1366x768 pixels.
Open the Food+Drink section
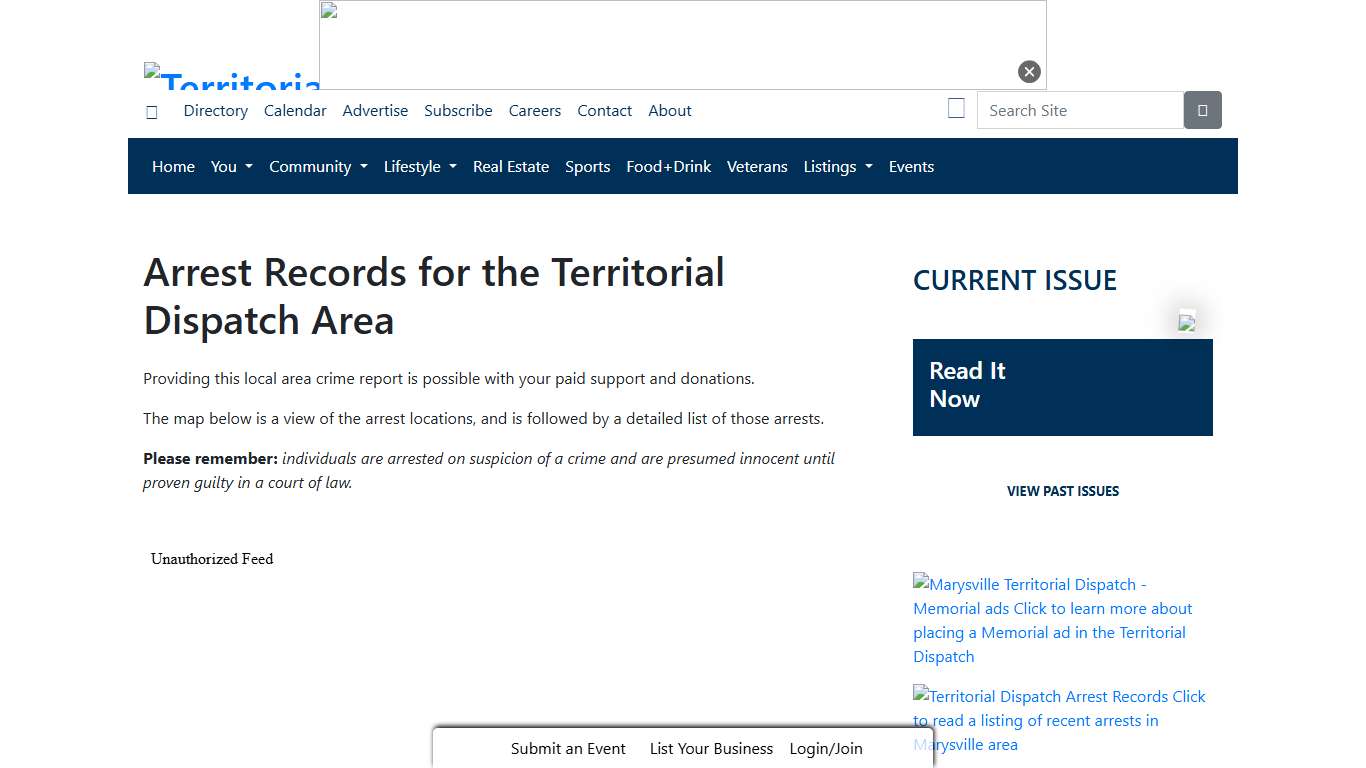(668, 166)
